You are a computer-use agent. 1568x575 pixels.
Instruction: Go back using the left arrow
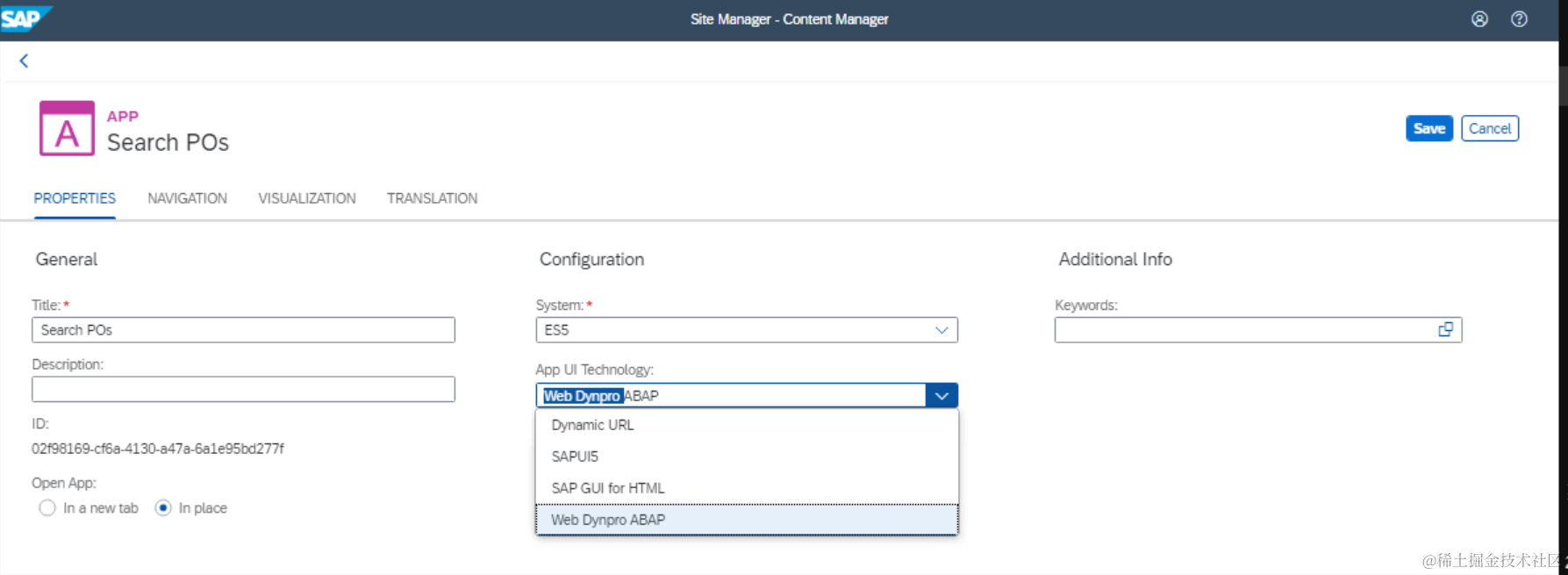(x=25, y=61)
